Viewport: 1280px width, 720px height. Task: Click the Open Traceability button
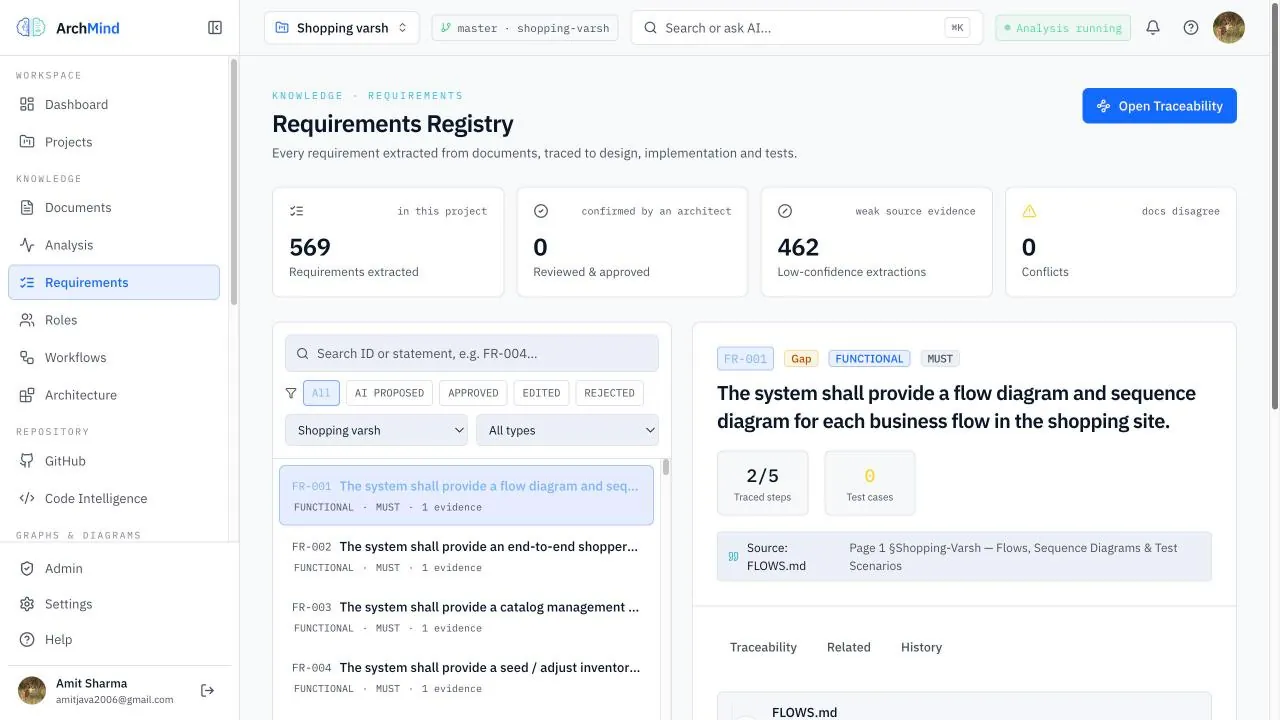pos(1159,106)
